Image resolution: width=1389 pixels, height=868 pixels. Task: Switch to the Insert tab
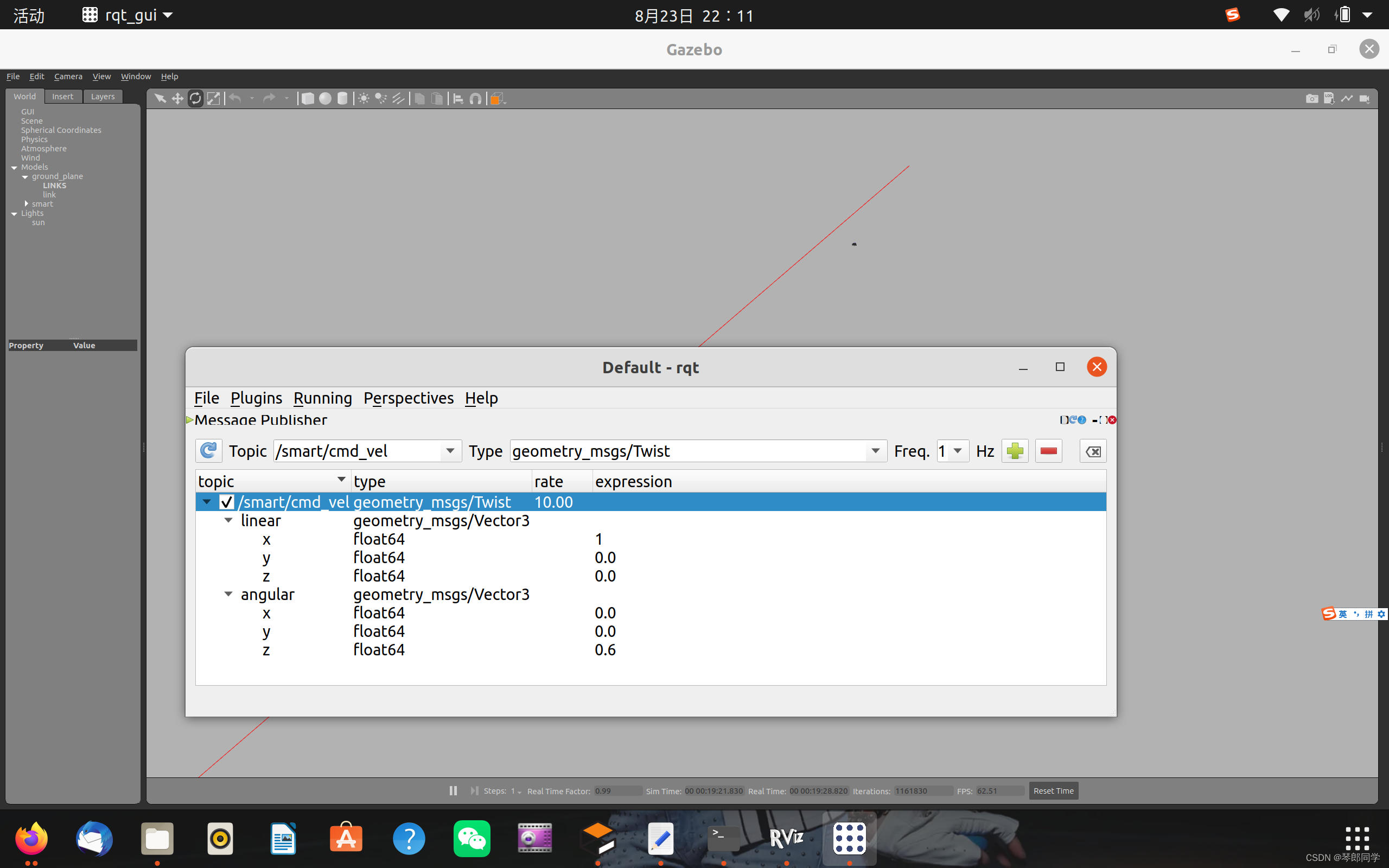click(62, 97)
